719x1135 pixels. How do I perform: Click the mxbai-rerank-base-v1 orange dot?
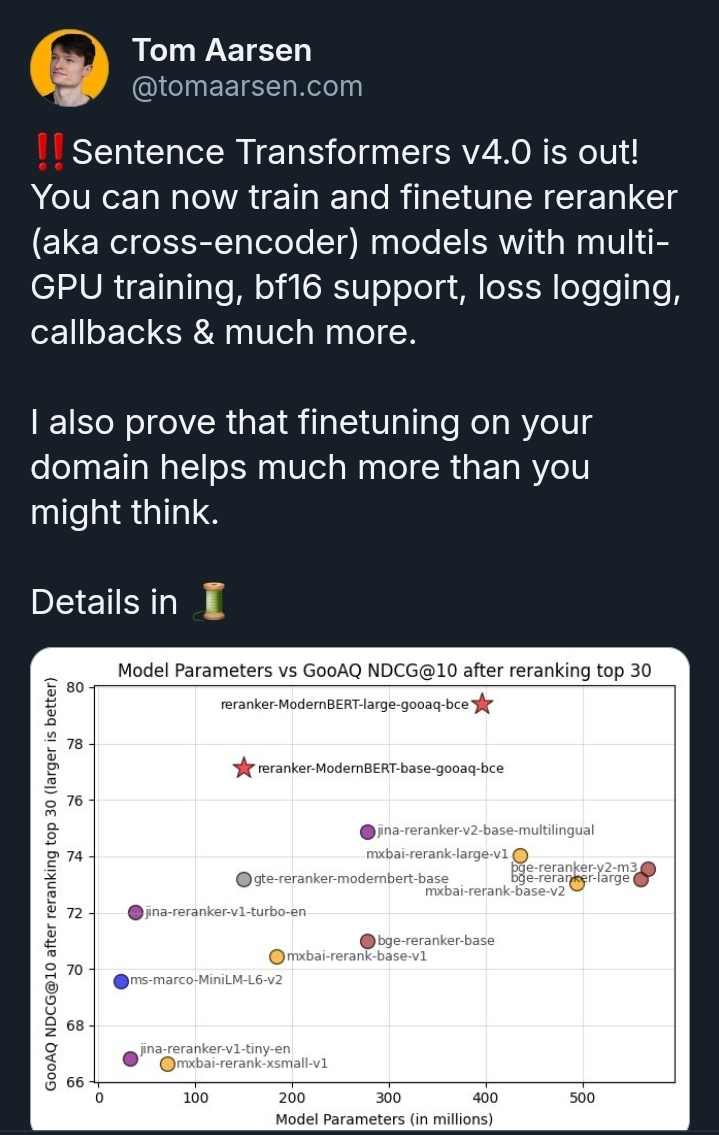tap(277, 957)
